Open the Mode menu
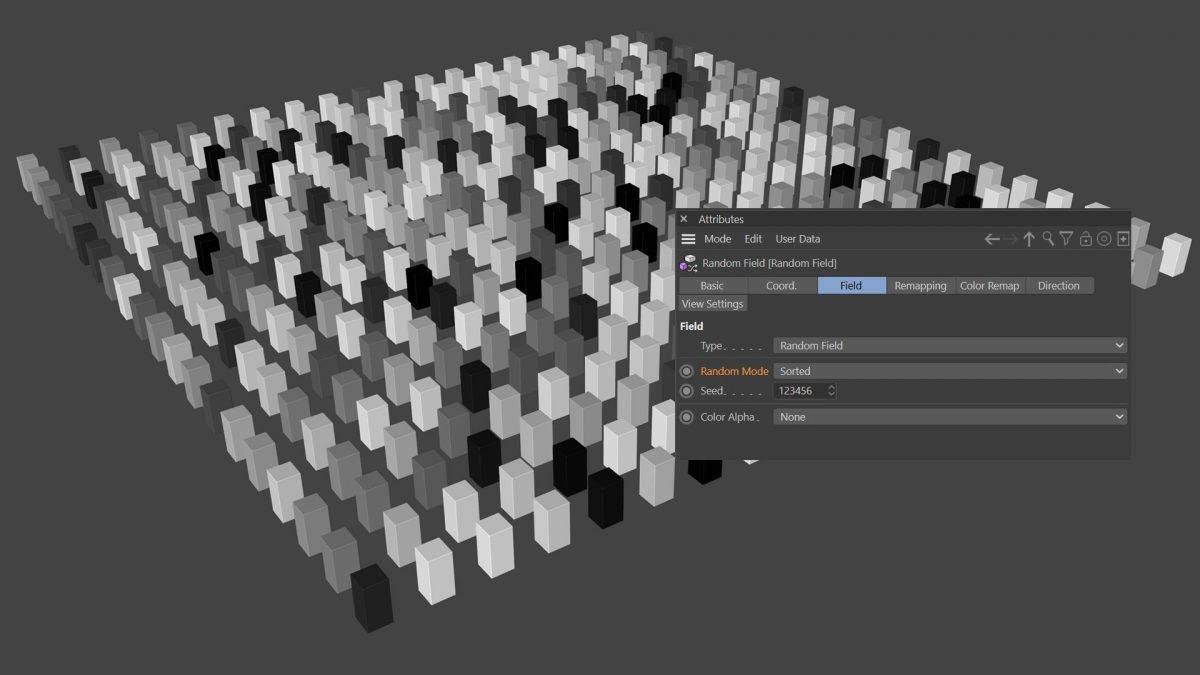The height and width of the screenshot is (675, 1200). (x=717, y=239)
